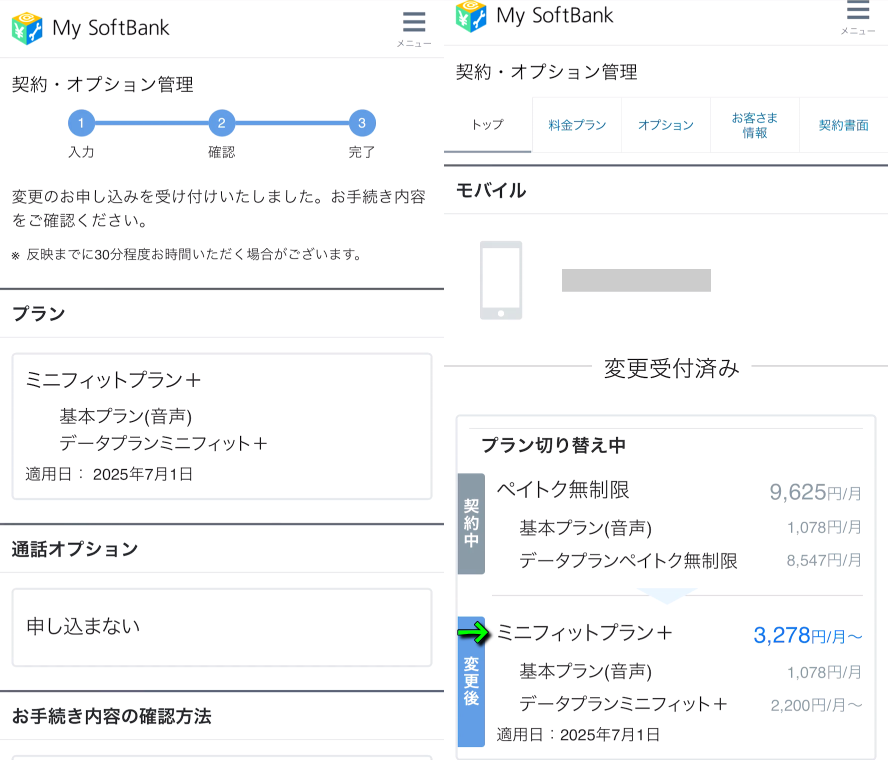Click the grayed-out phone number bar
Screen dimensions: 888x760
pos(636,280)
